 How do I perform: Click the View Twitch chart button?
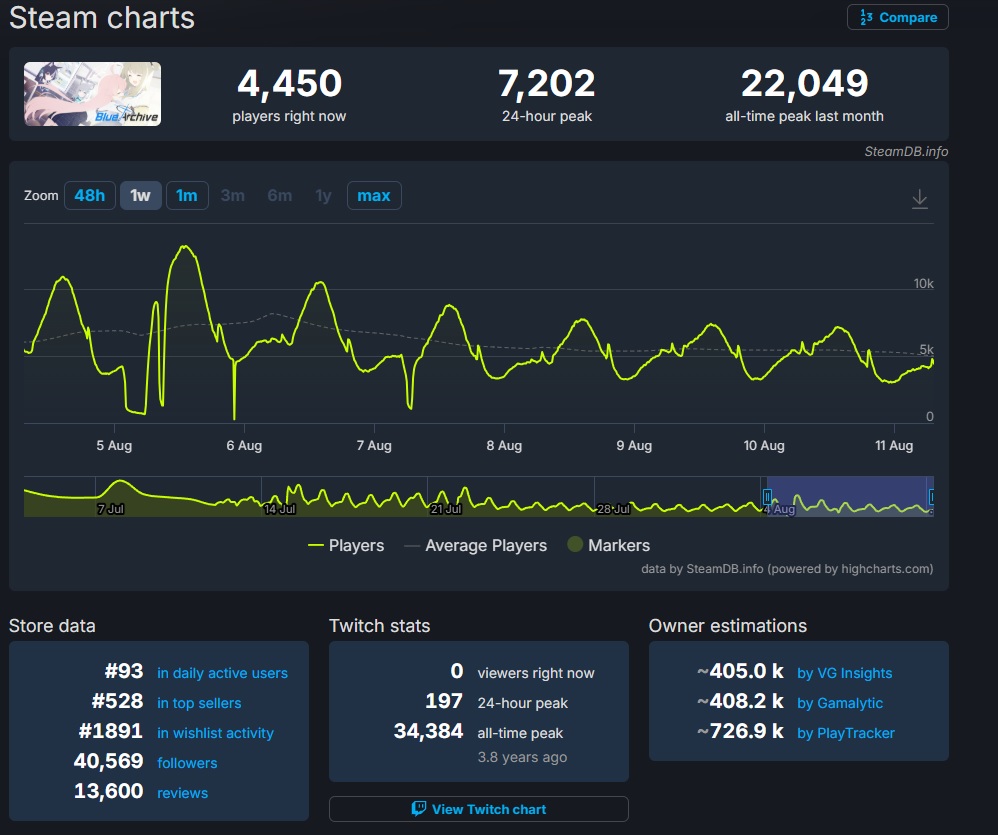(479, 809)
